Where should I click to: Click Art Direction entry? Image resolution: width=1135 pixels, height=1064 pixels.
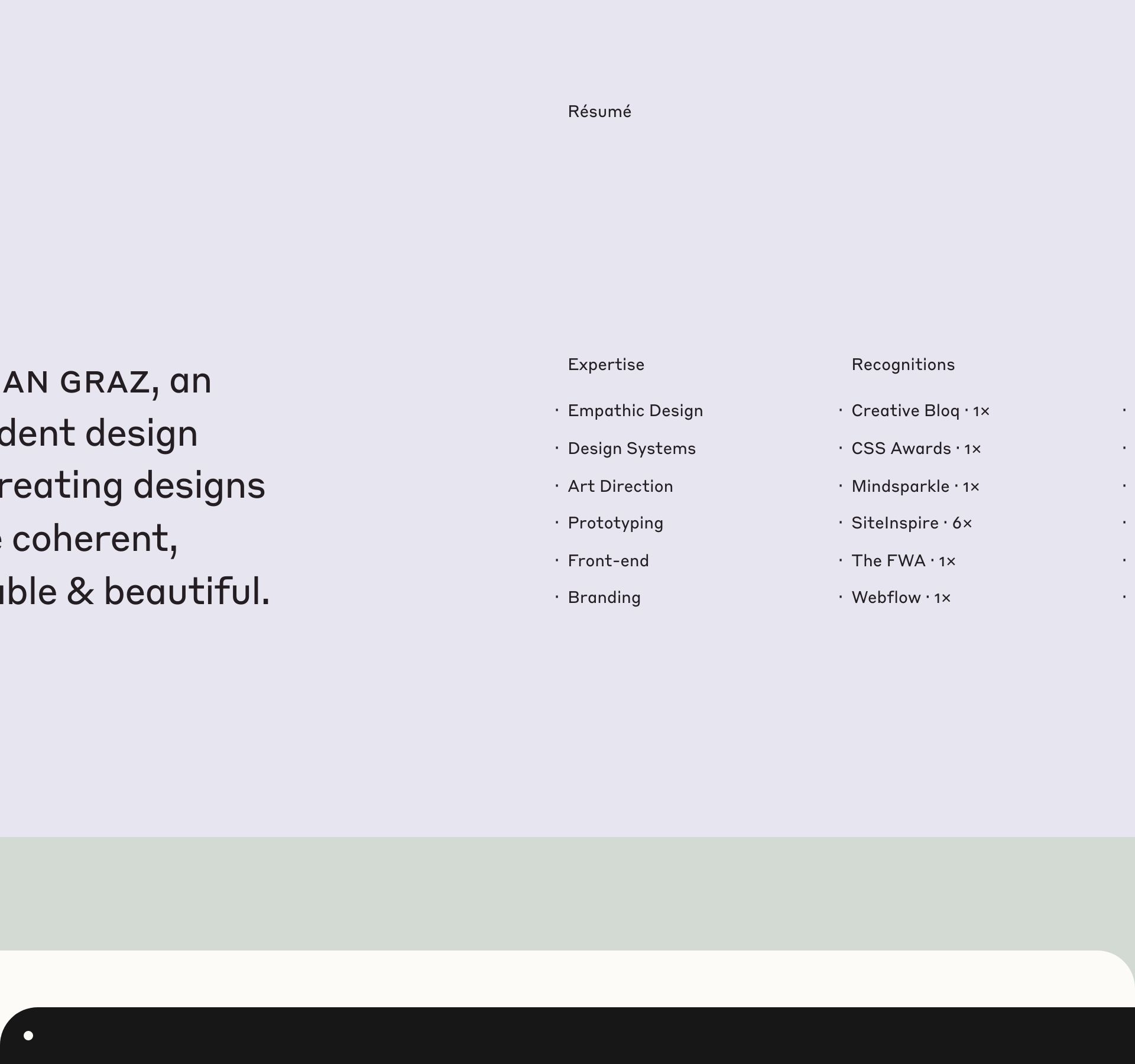tap(620, 486)
